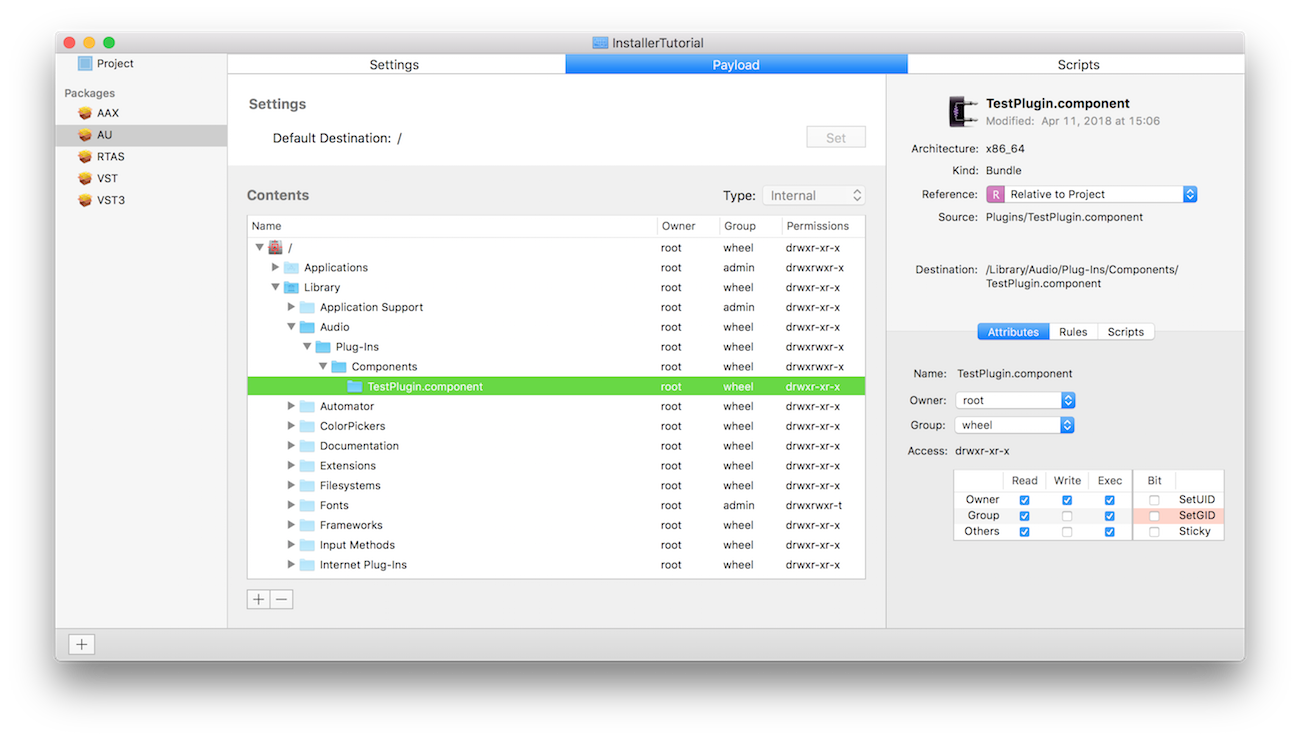The height and width of the screenshot is (740, 1300).
Task: Collapse the Components folder disclosure triangle
Action: point(323,367)
